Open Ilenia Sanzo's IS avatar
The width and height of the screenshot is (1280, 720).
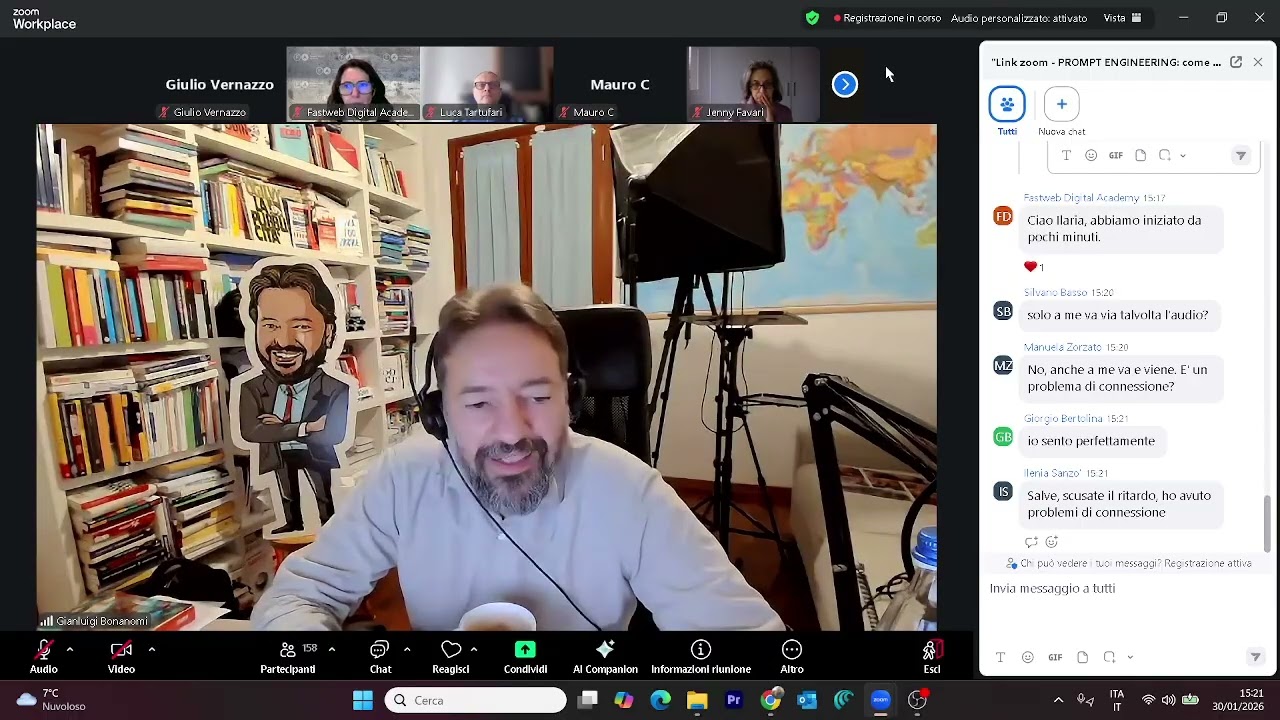(x=1003, y=491)
